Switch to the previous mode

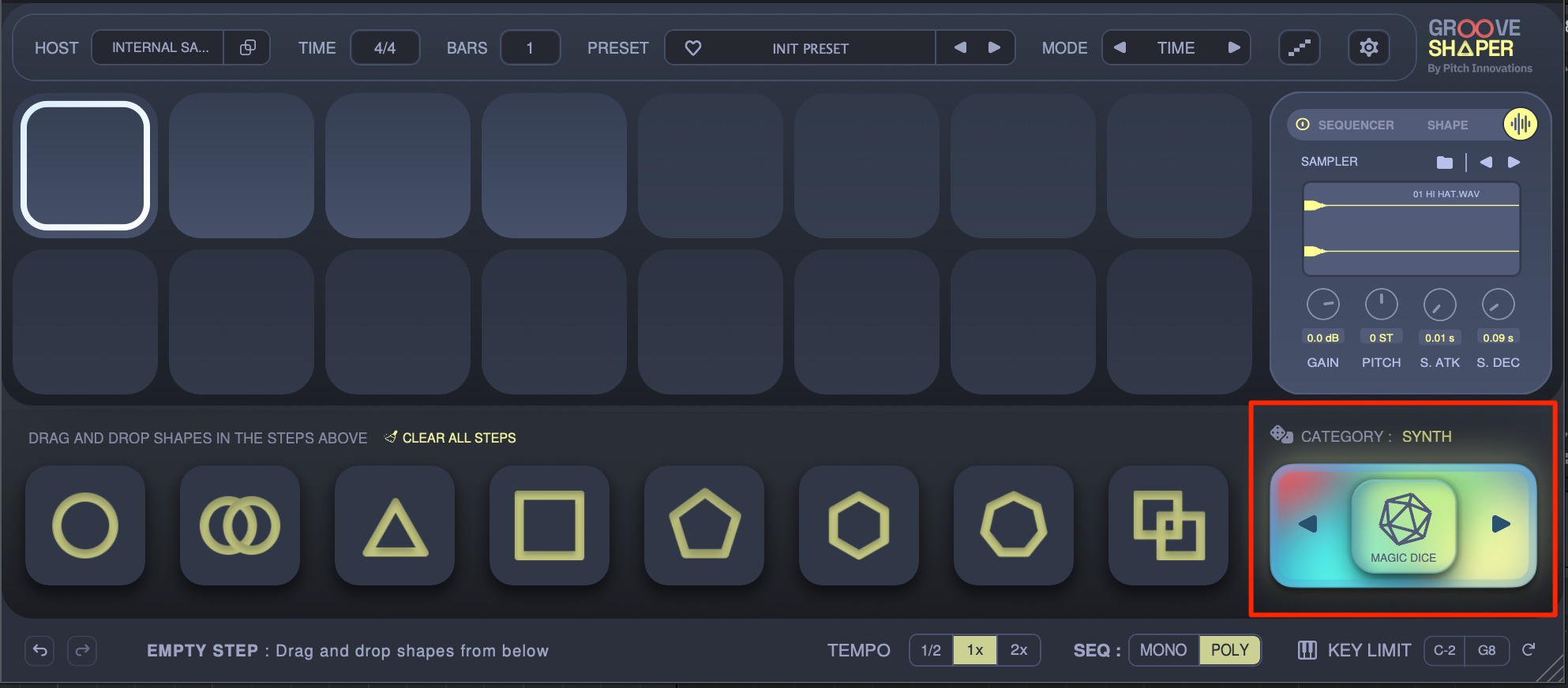point(1120,47)
